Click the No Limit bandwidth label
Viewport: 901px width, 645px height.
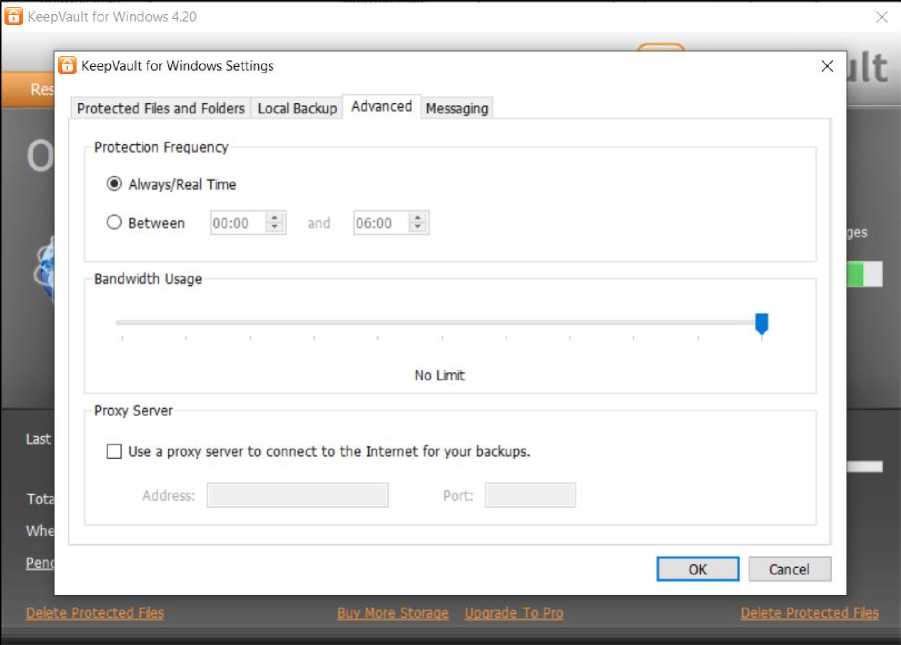[x=440, y=375]
